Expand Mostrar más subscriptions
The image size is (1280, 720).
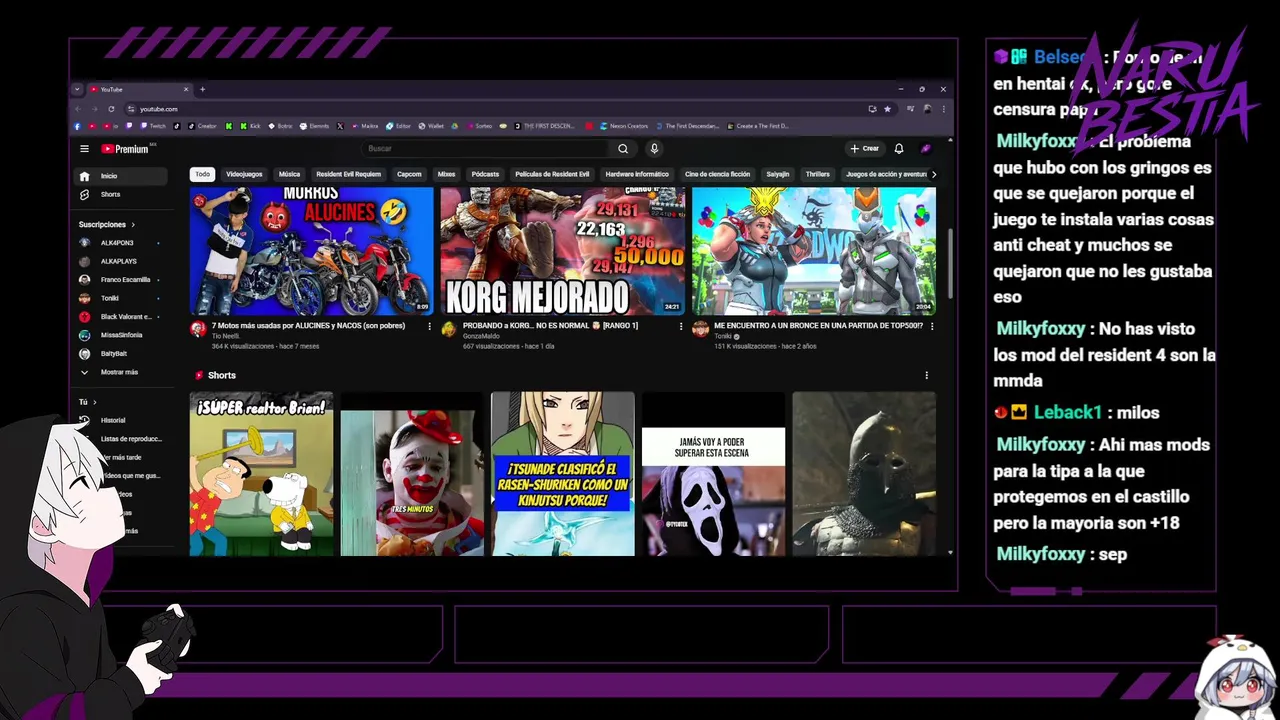[122, 372]
